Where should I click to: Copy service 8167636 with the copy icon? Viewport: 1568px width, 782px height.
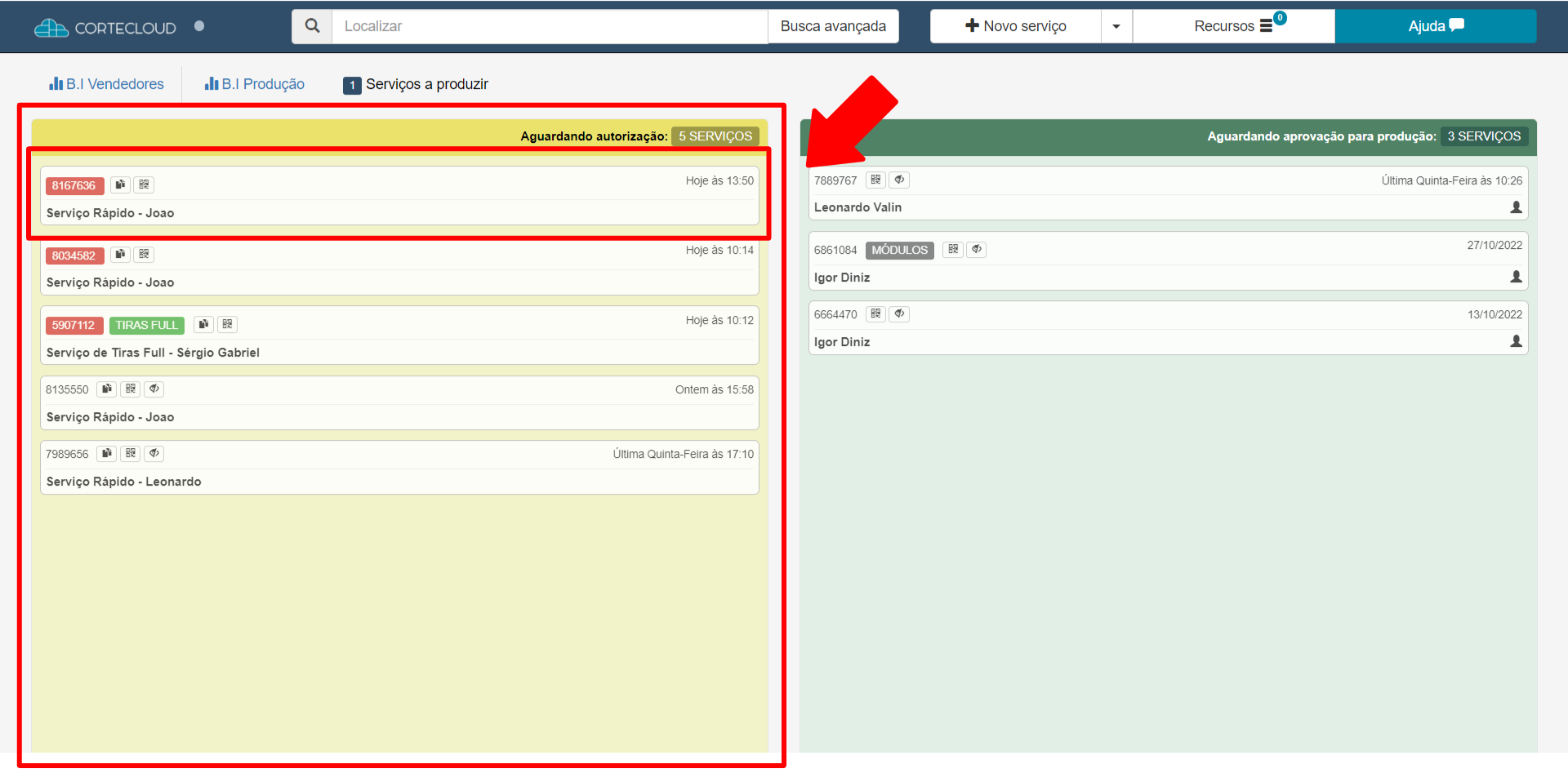[120, 185]
